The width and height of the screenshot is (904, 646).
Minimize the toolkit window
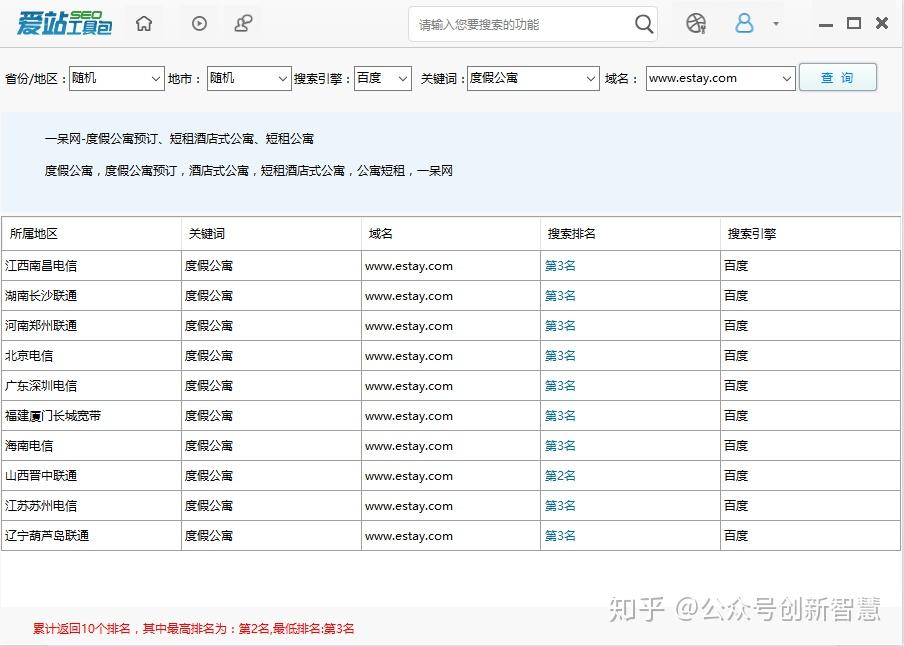[x=826, y=25]
